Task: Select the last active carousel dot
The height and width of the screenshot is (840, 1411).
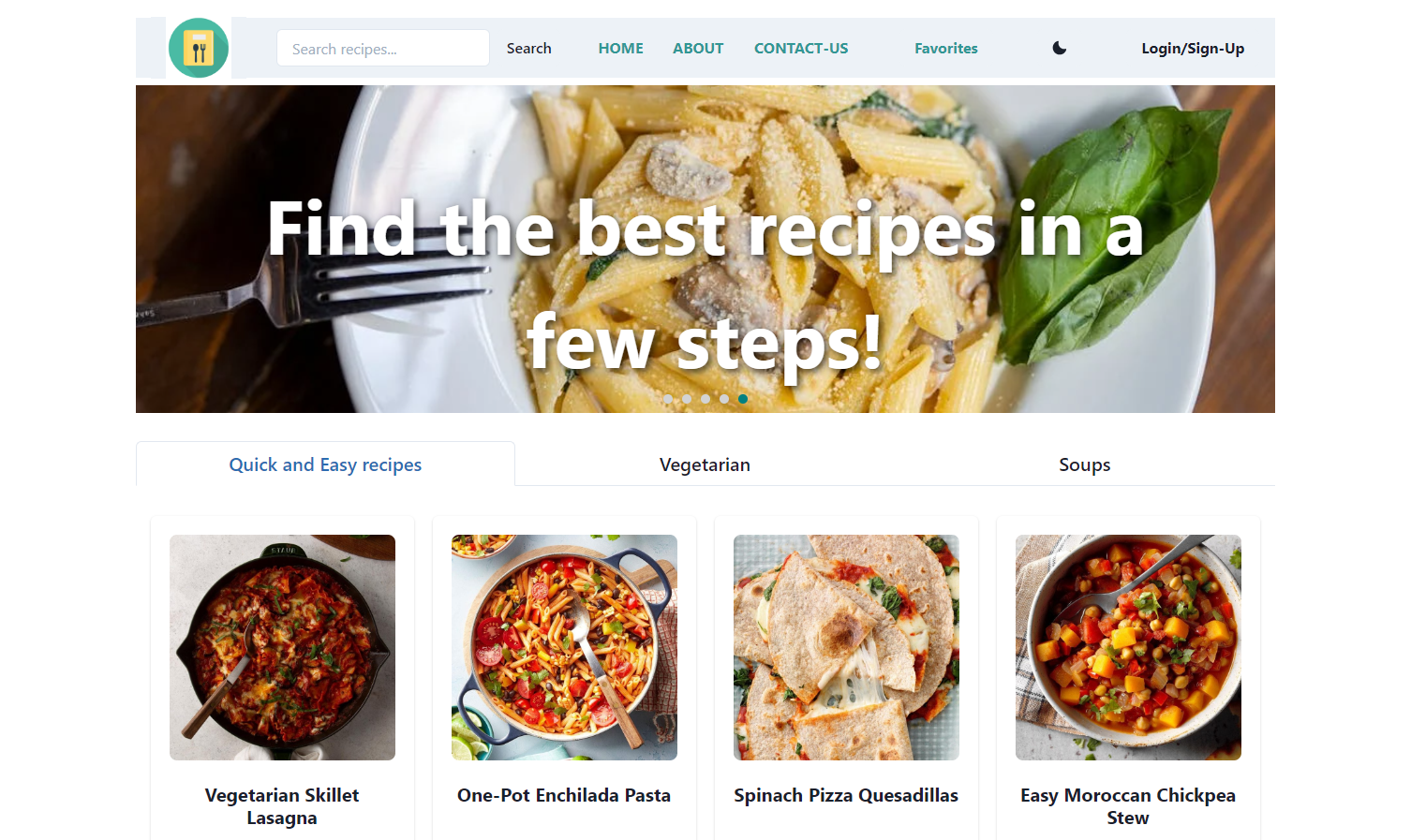Action: 743,399
